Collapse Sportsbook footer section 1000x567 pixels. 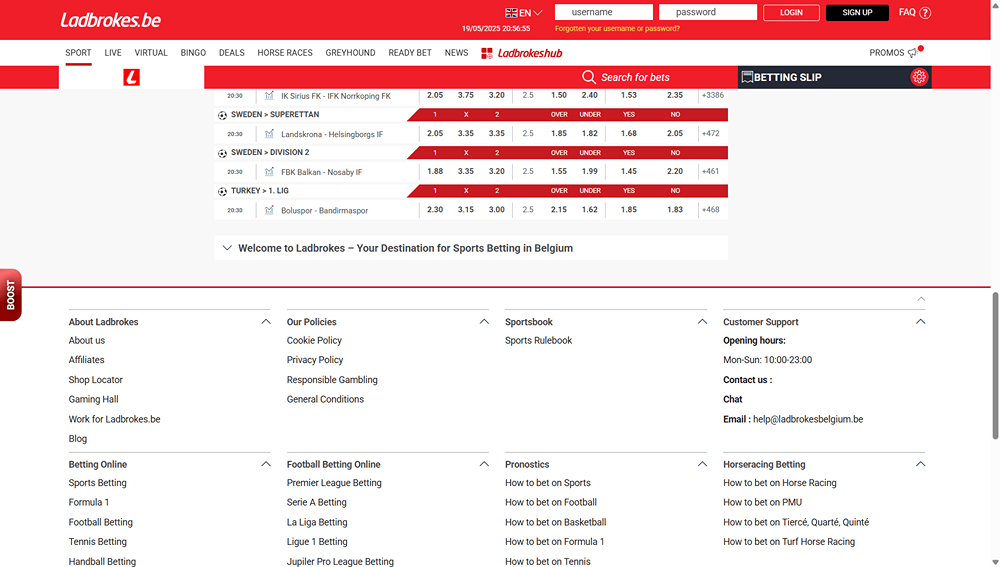coord(702,321)
